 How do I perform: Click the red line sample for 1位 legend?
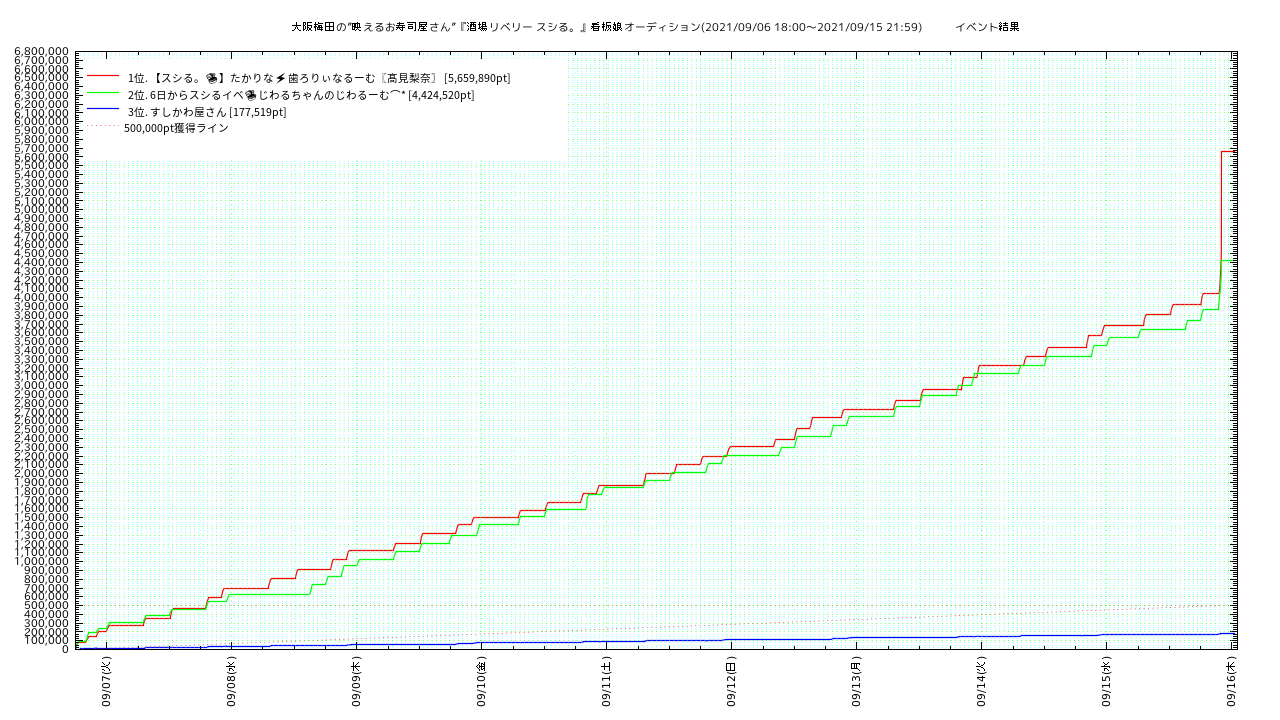click(x=104, y=77)
